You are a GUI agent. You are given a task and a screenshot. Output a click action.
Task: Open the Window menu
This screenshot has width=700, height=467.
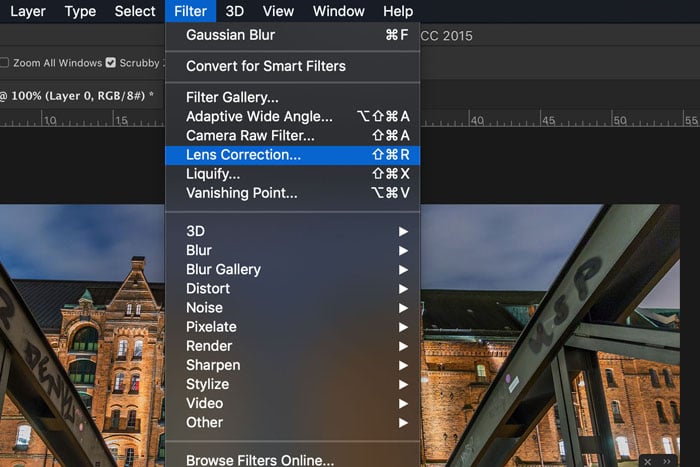(x=338, y=11)
